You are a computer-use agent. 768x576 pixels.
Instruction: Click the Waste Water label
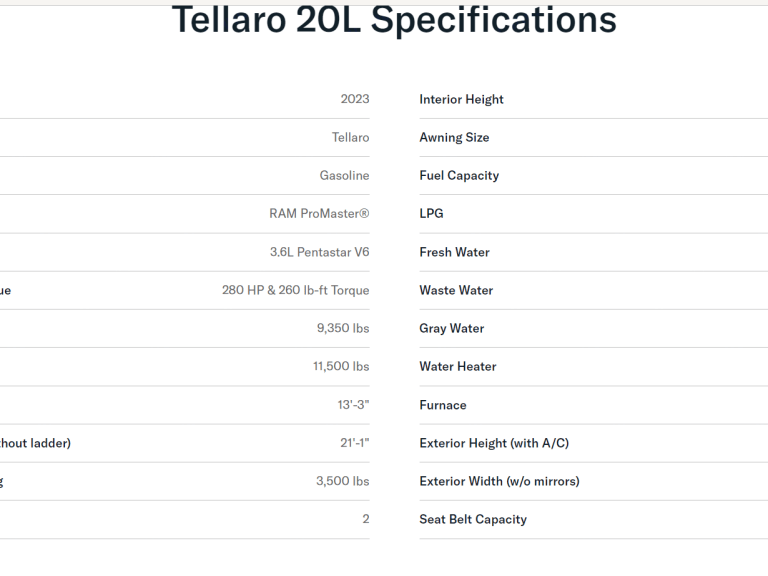[456, 290]
